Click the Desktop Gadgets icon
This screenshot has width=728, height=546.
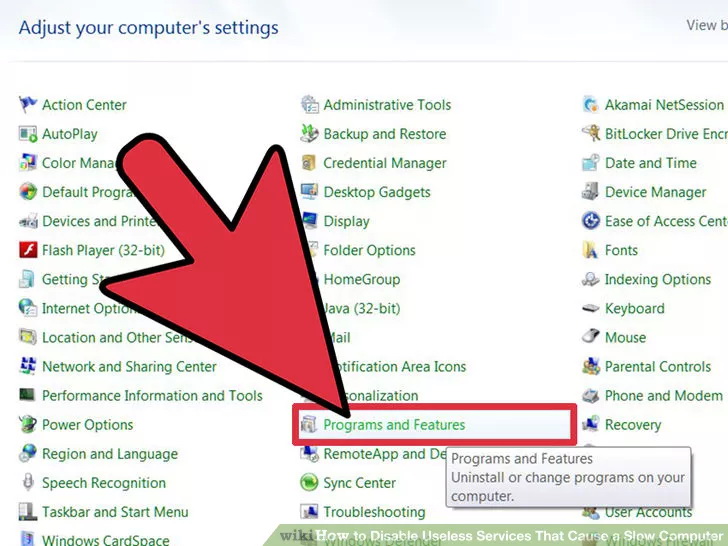tap(309, 192)
